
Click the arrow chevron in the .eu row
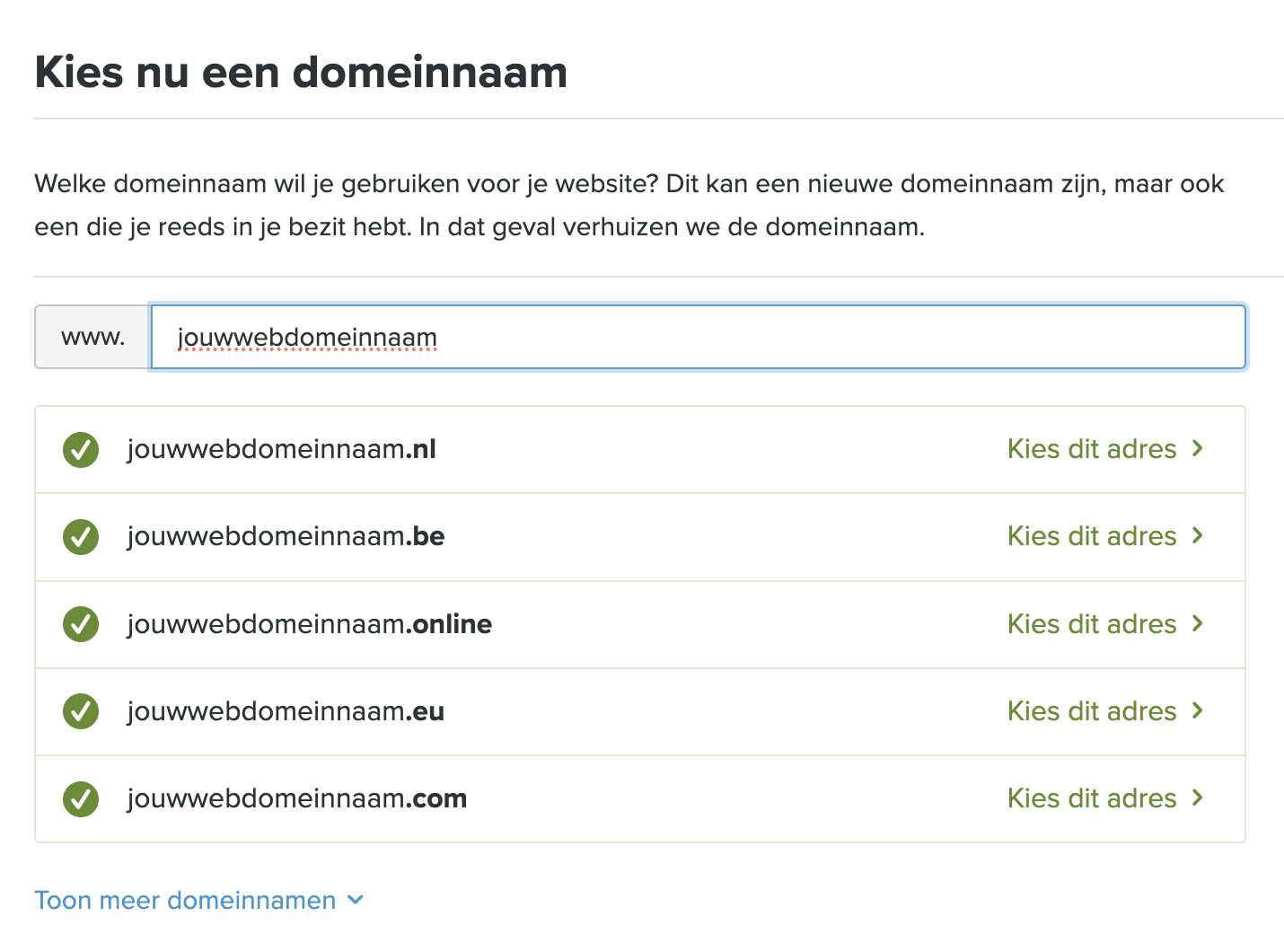[x=1197, y=710]
